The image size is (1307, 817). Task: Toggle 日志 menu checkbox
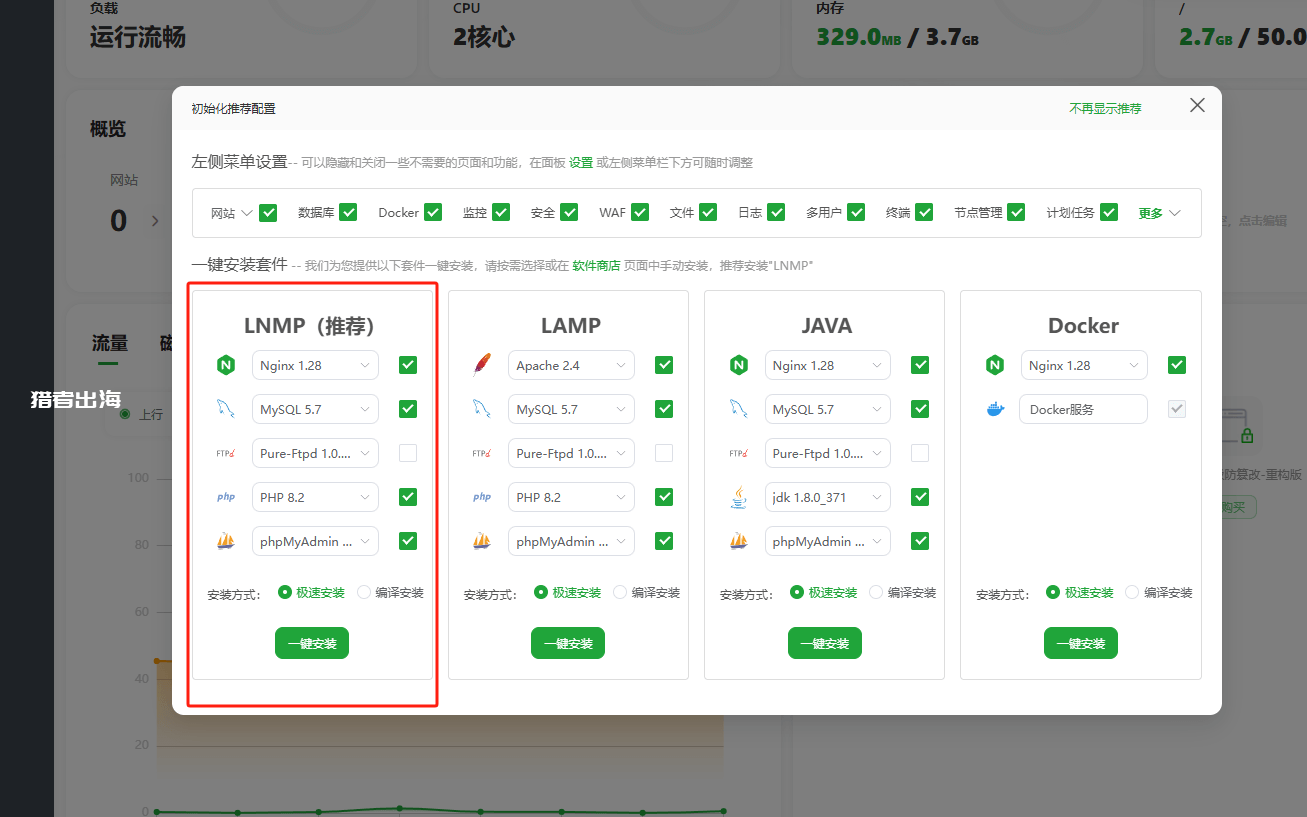776,212
